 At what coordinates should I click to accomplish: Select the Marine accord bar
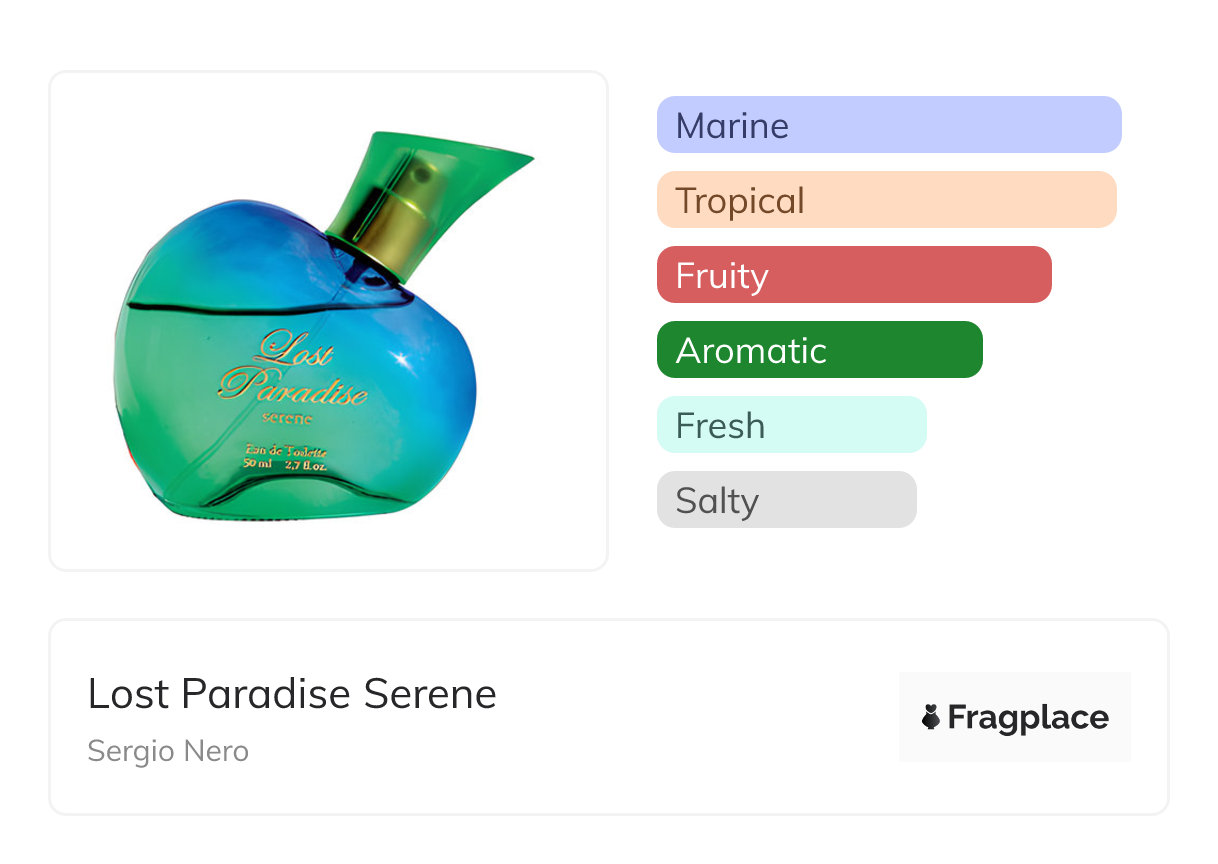point(889,125)
